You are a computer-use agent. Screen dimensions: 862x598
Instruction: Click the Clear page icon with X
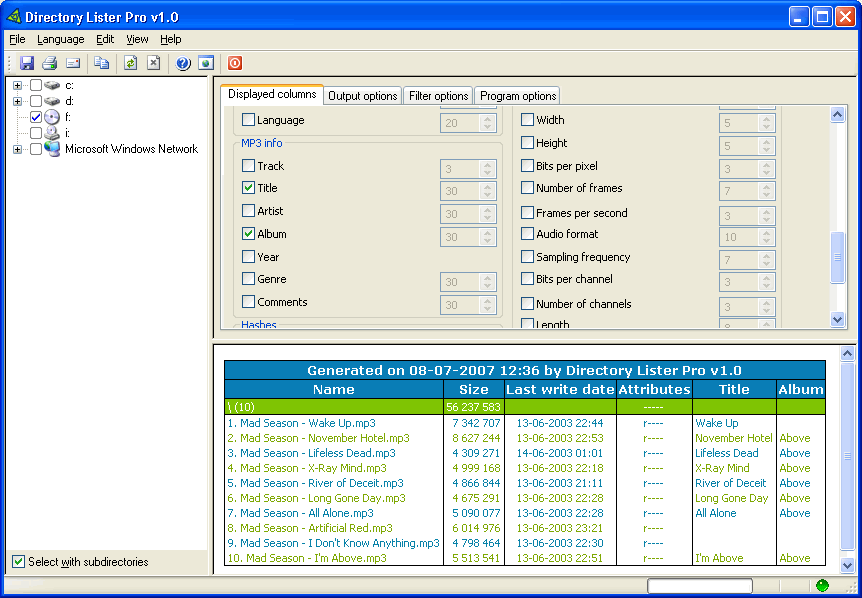153,63
